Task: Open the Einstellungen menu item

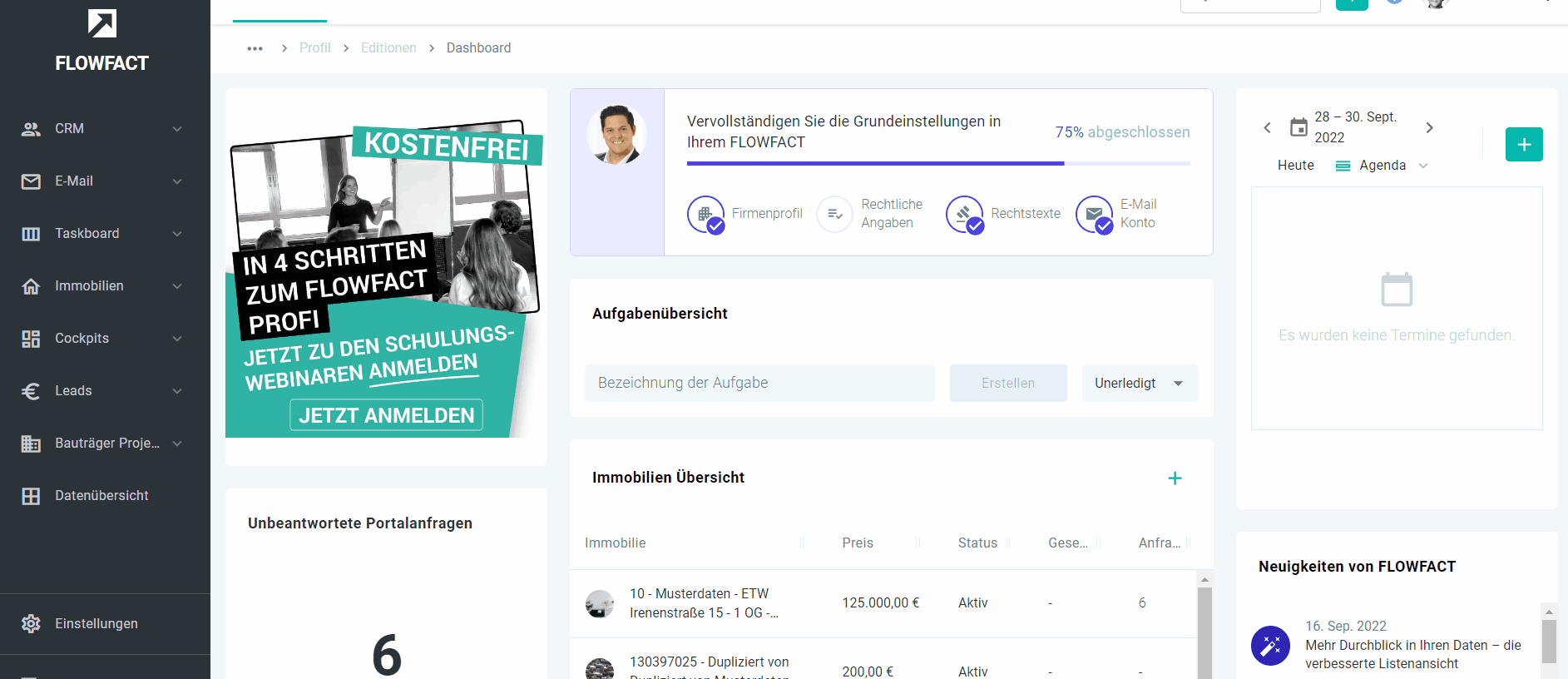Action: (105, 623)
